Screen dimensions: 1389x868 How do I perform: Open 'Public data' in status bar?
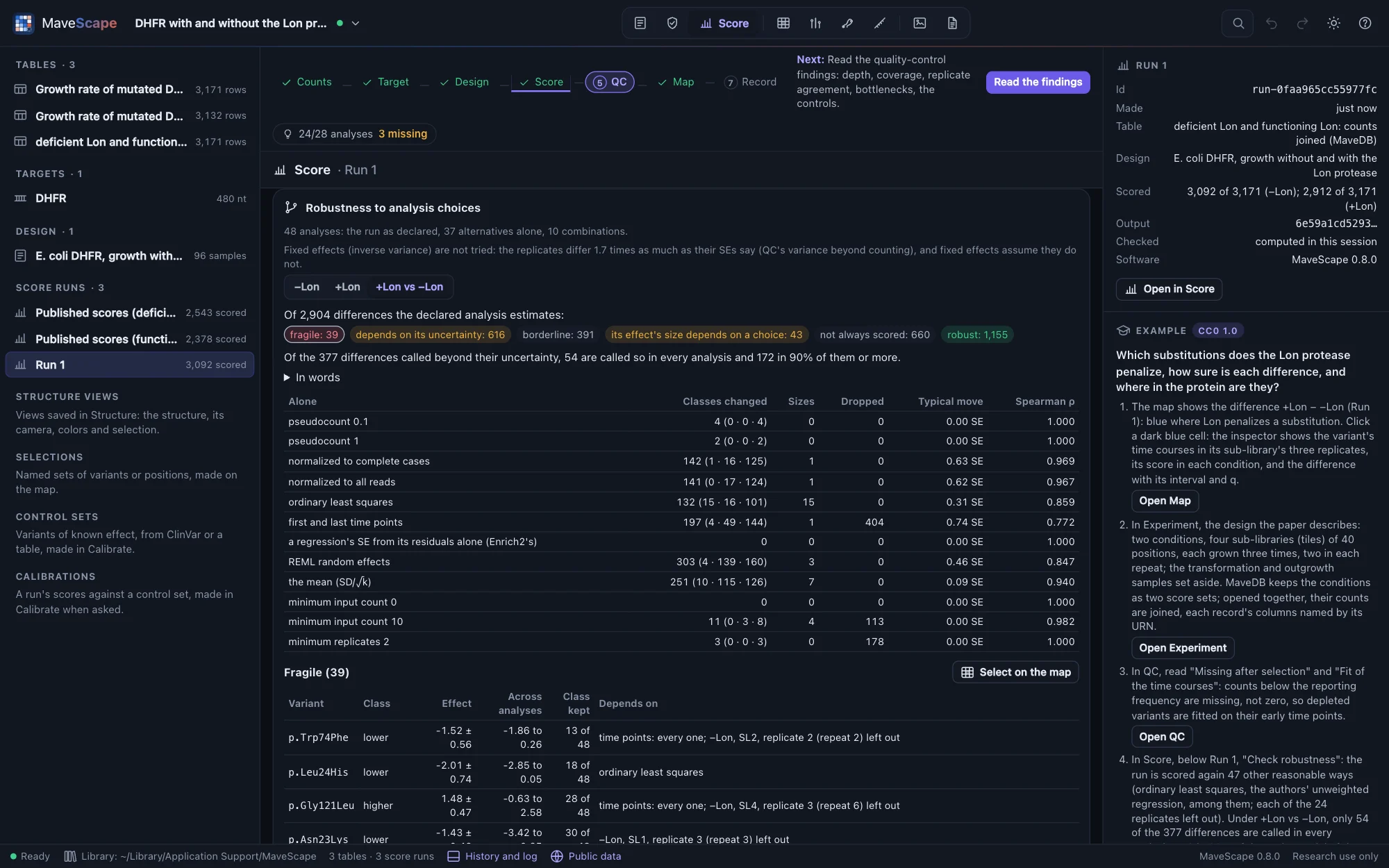(586, 856)
